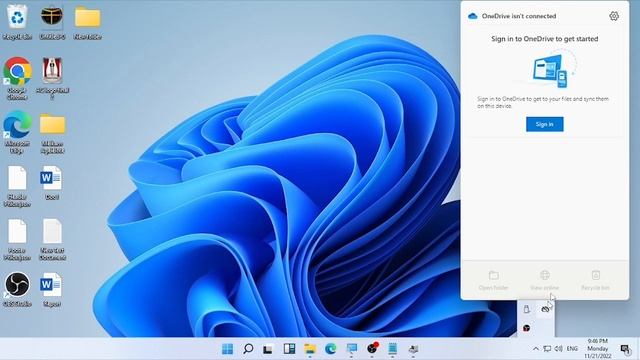
Task: Select the New Text Document desktop icon
Action: [52, 240]
